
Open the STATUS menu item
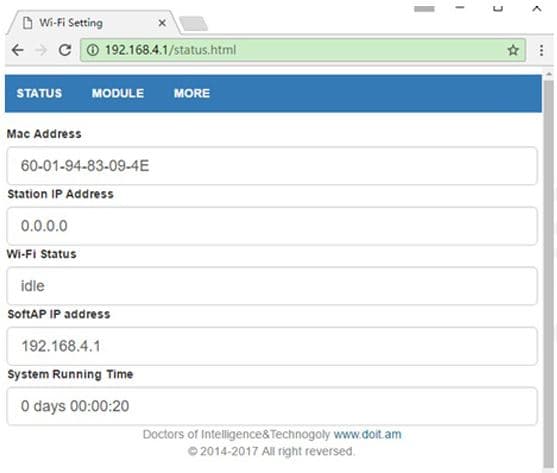[39, 93]
